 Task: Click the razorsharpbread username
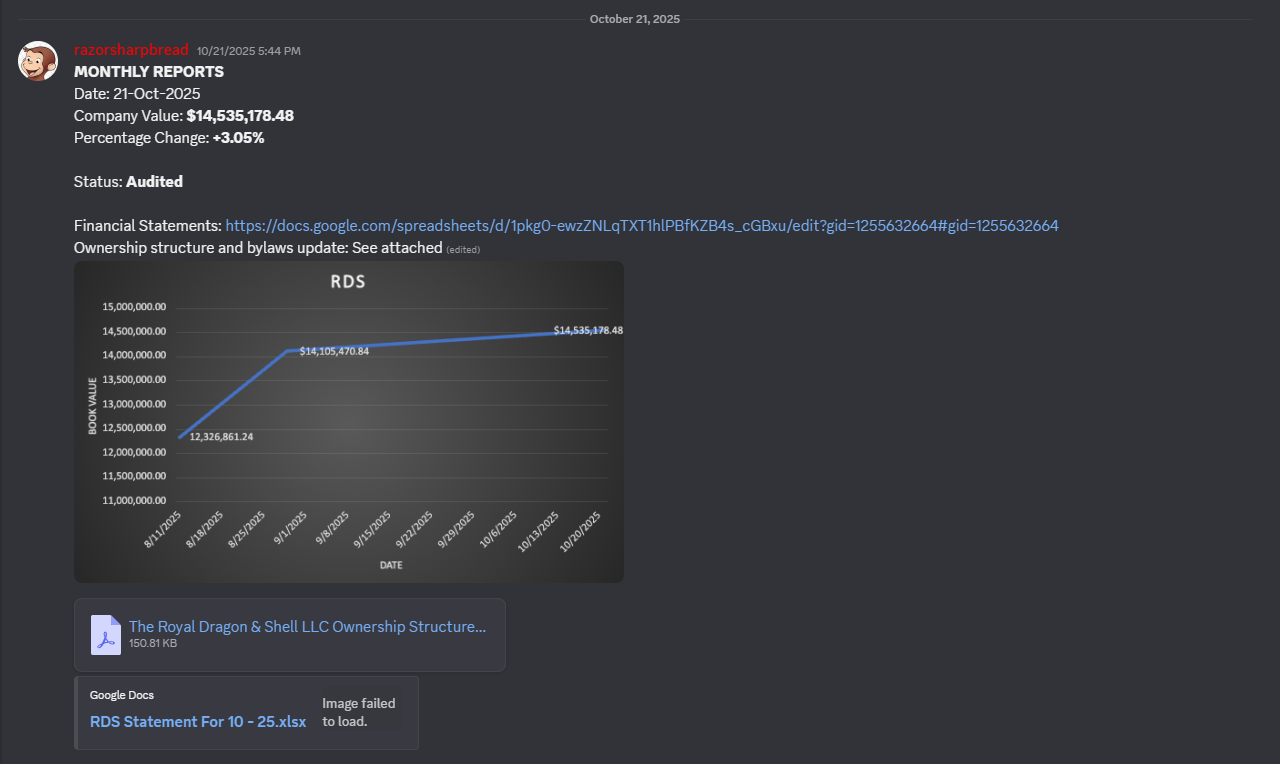(131, 50)
